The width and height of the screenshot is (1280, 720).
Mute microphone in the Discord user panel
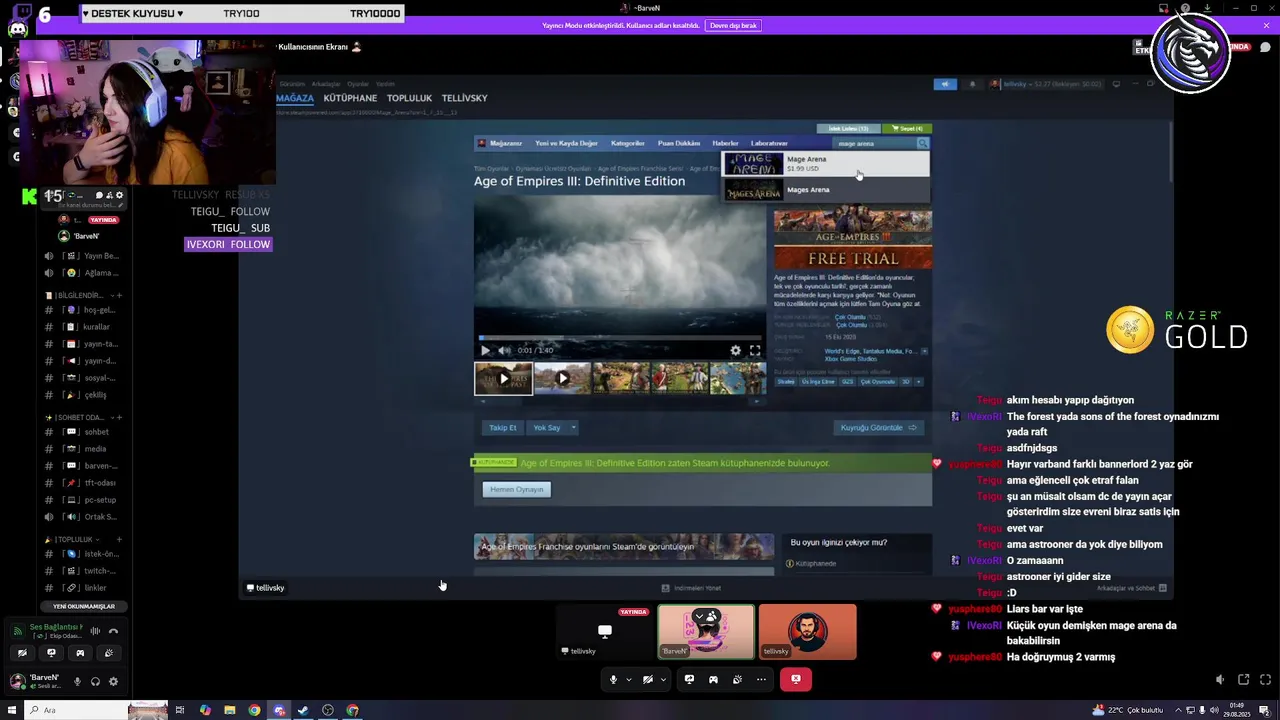[x=77, y=682]
